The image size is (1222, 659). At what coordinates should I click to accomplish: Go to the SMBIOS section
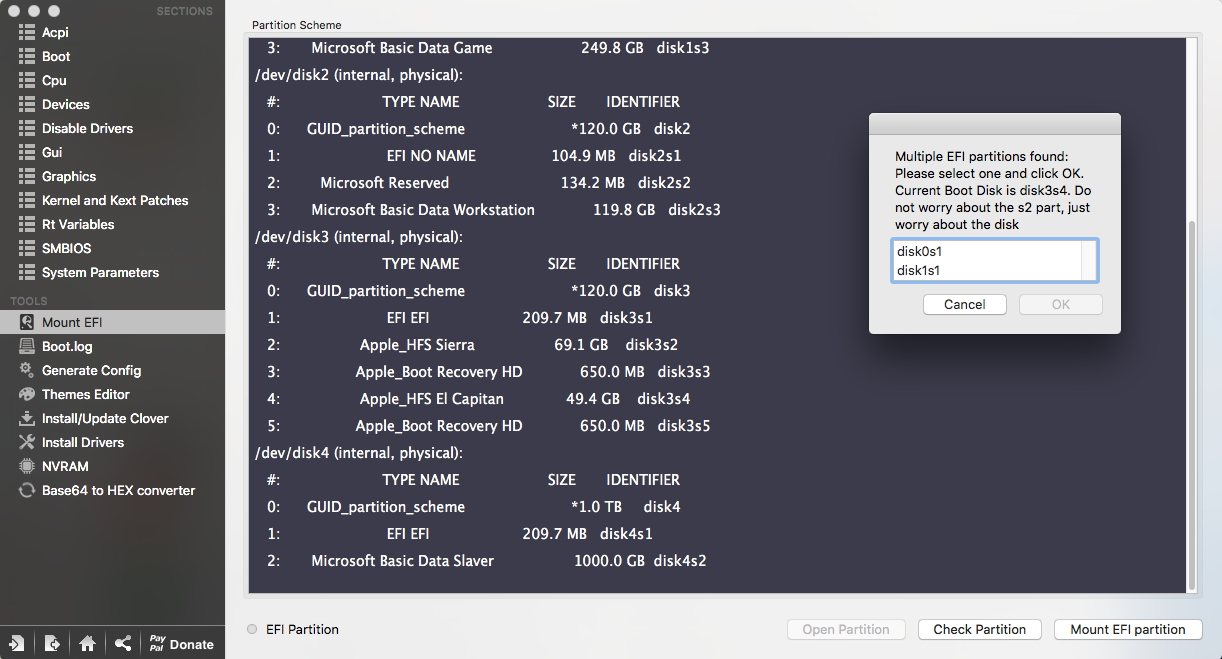(66, 248)
